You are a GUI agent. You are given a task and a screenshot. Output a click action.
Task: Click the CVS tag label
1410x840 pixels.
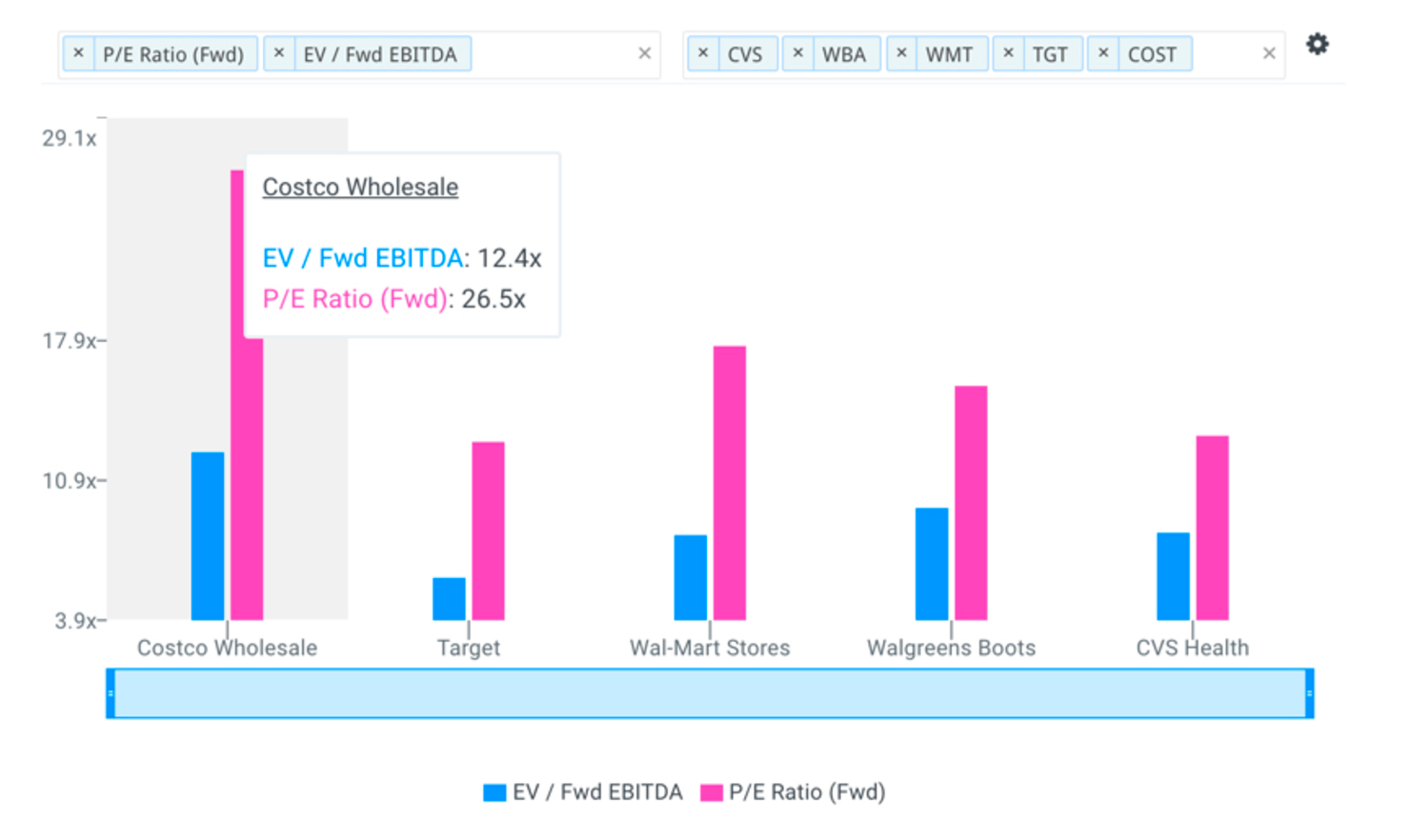click(745, 55)
